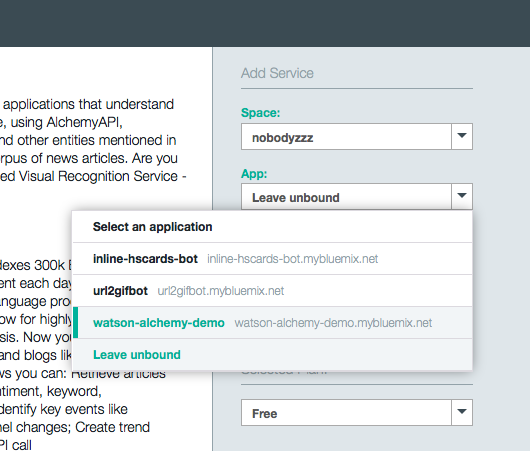Viewport: 530px width, 451px height.
Task: Select url2gifbot application
Action: [x=272, y=291]
